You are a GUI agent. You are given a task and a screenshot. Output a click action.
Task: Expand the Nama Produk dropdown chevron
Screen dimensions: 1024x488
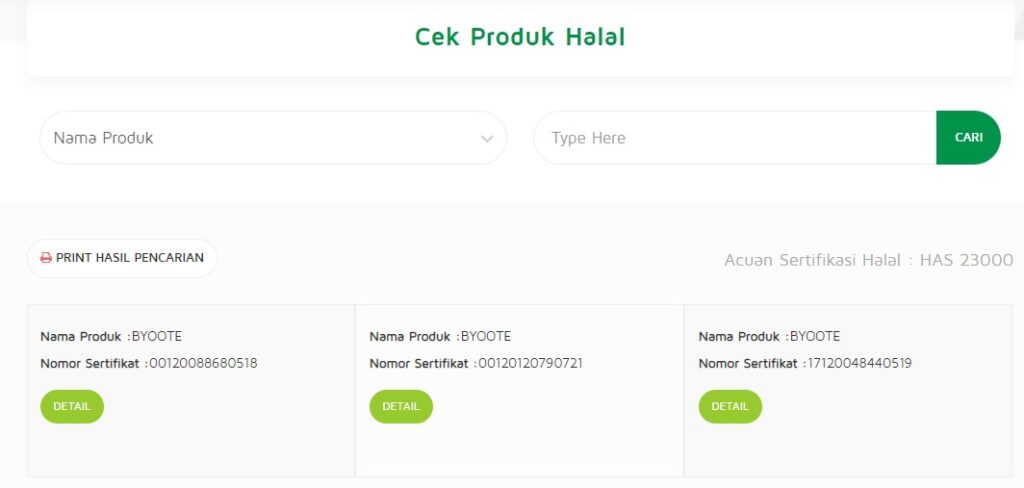(x=487, y=138)
